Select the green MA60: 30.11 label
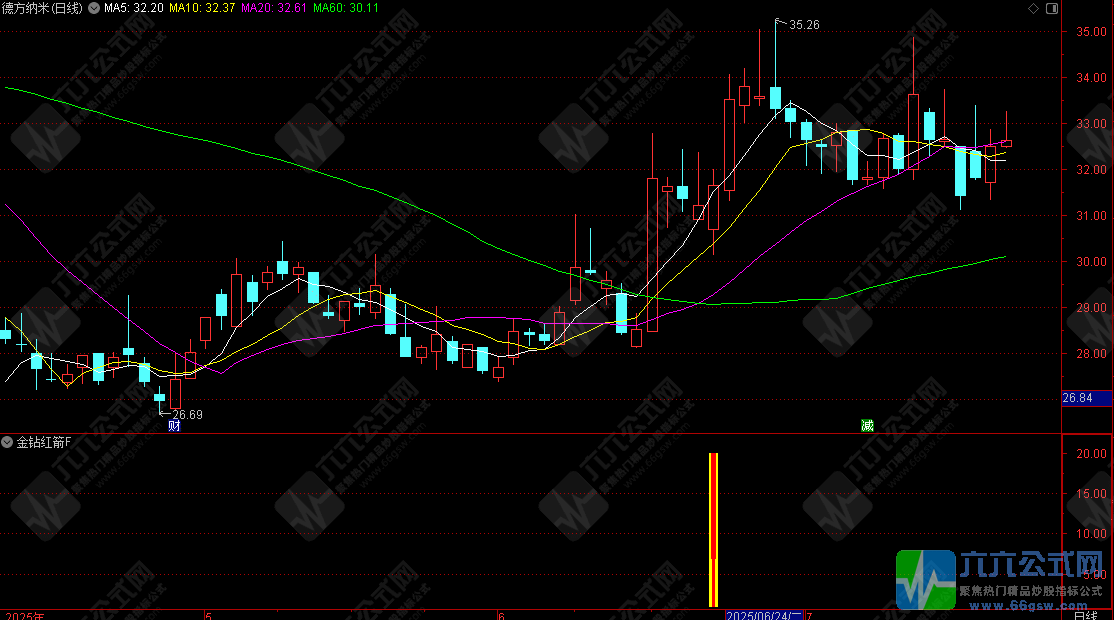This screenshot has width=1114, height=620. pyautogui.click(x=345, y=8)
